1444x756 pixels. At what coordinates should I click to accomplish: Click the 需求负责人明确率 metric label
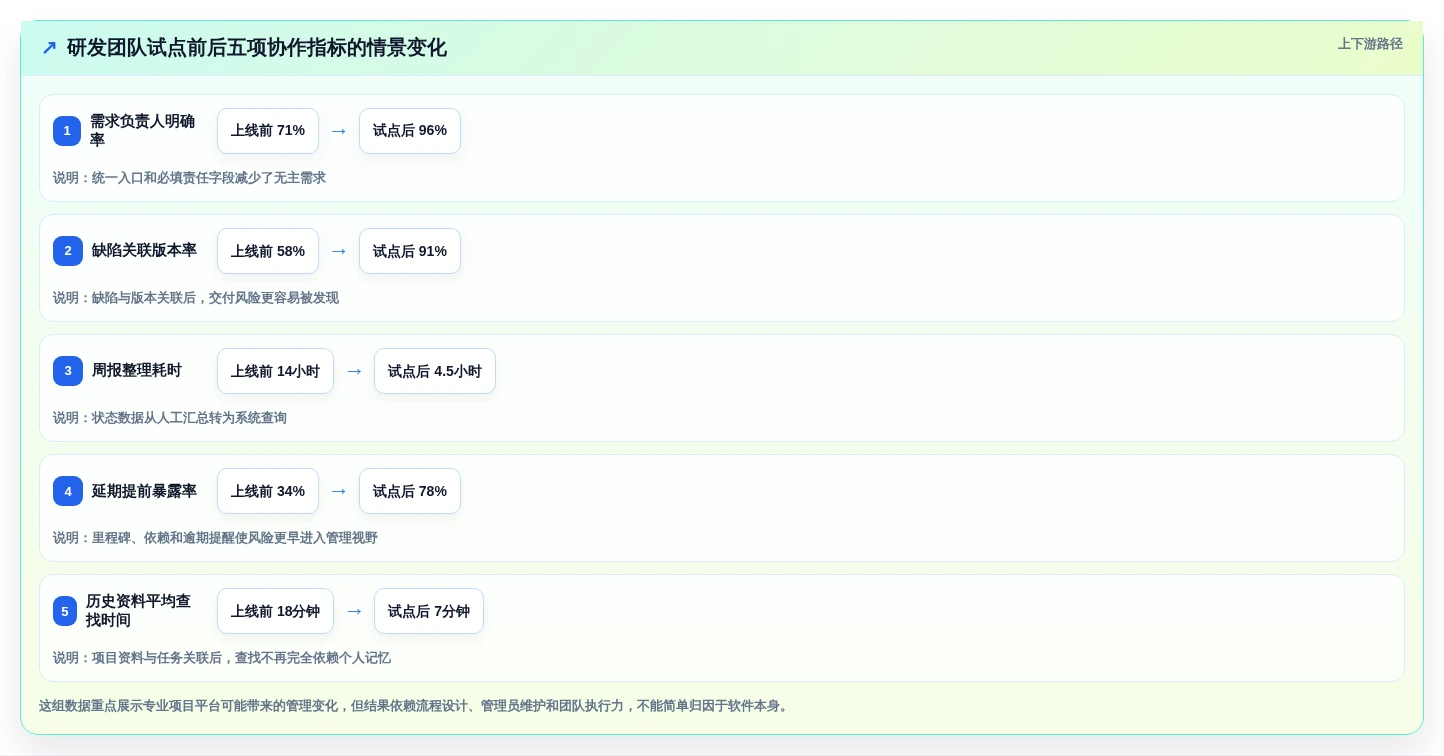pos(143,131)
